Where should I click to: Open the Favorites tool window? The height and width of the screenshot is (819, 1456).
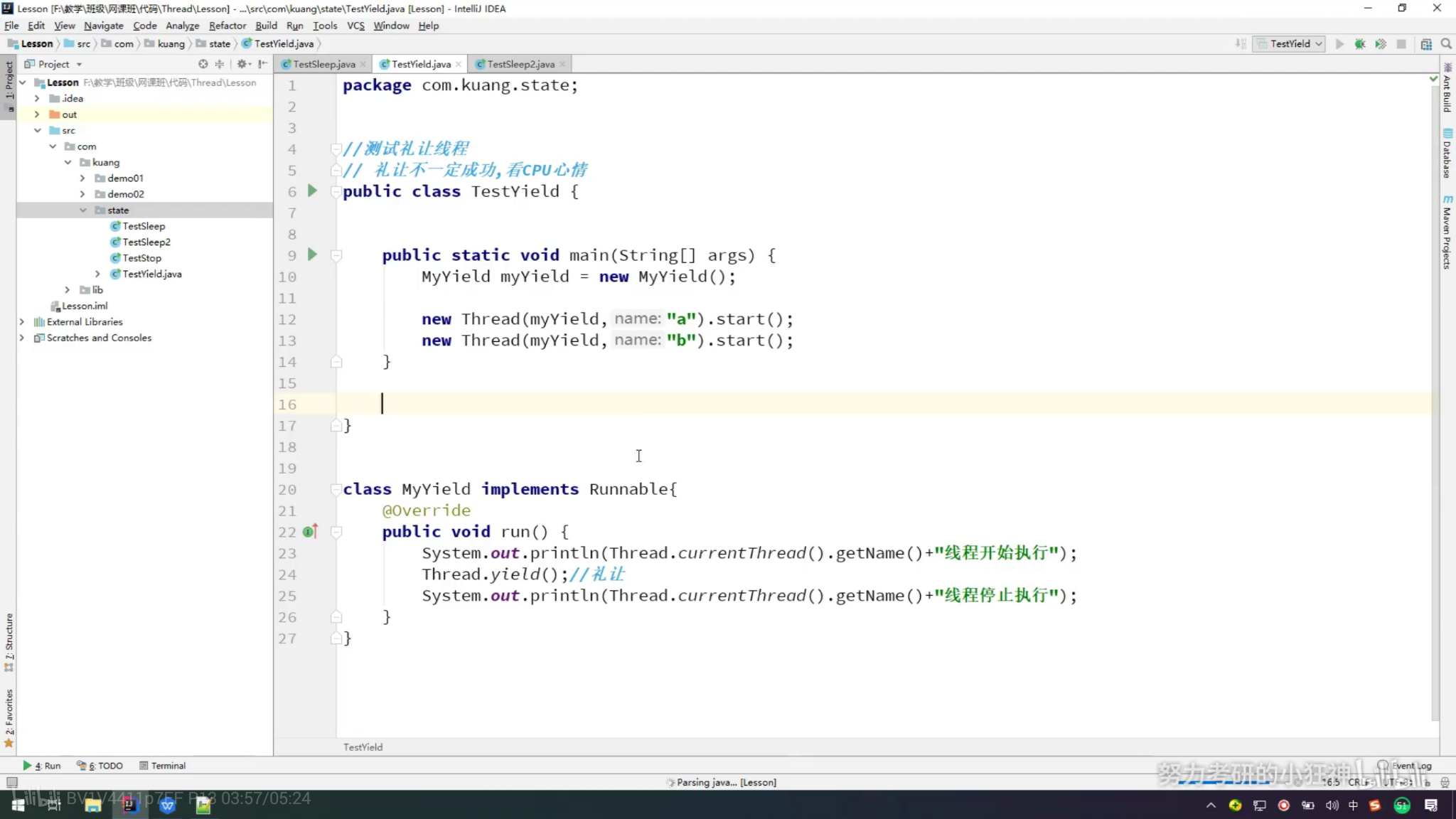pyautogui.click(x=9, y=718)
